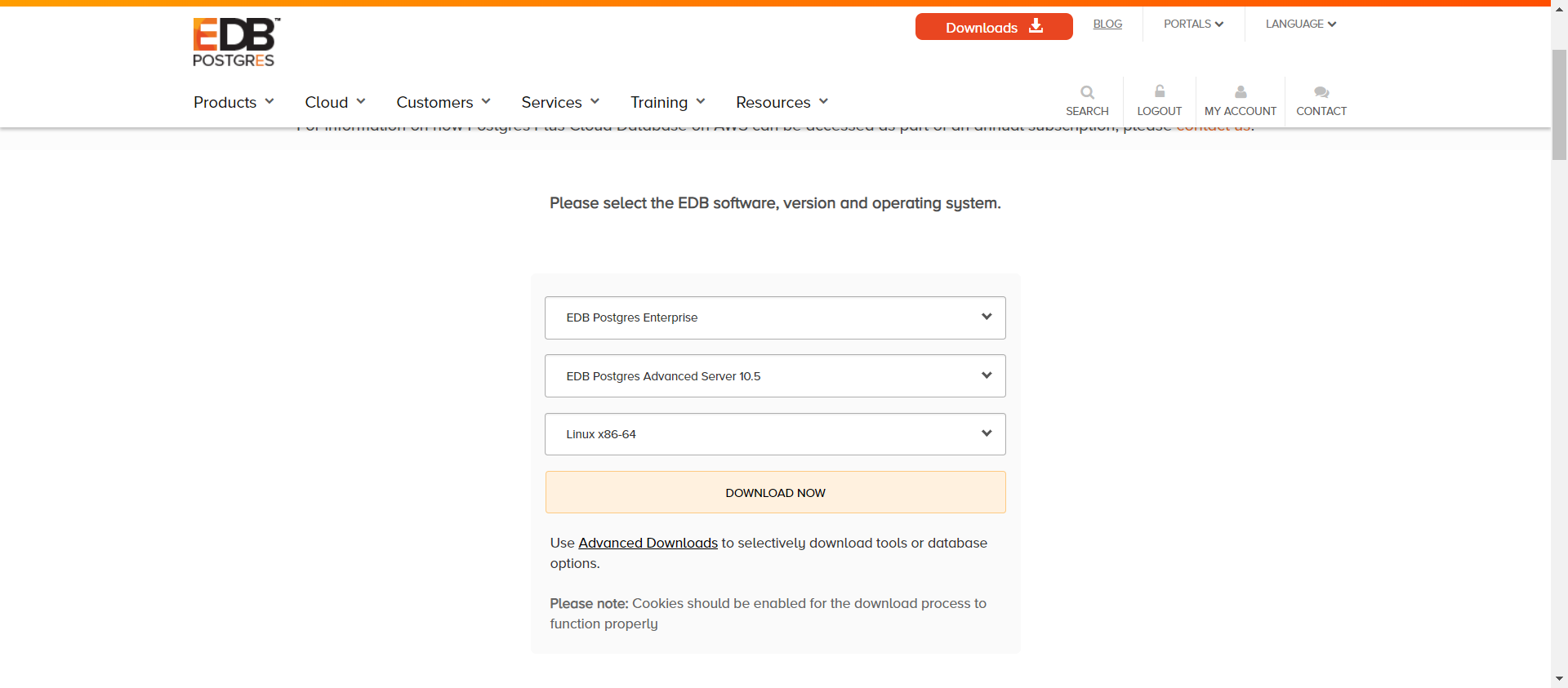Image resolution: width=1568 pixels, height=688 pixels.
Task: Click the download arrow icon on Downloads button
Action: pyautogui.click(x=1036, y=26)
